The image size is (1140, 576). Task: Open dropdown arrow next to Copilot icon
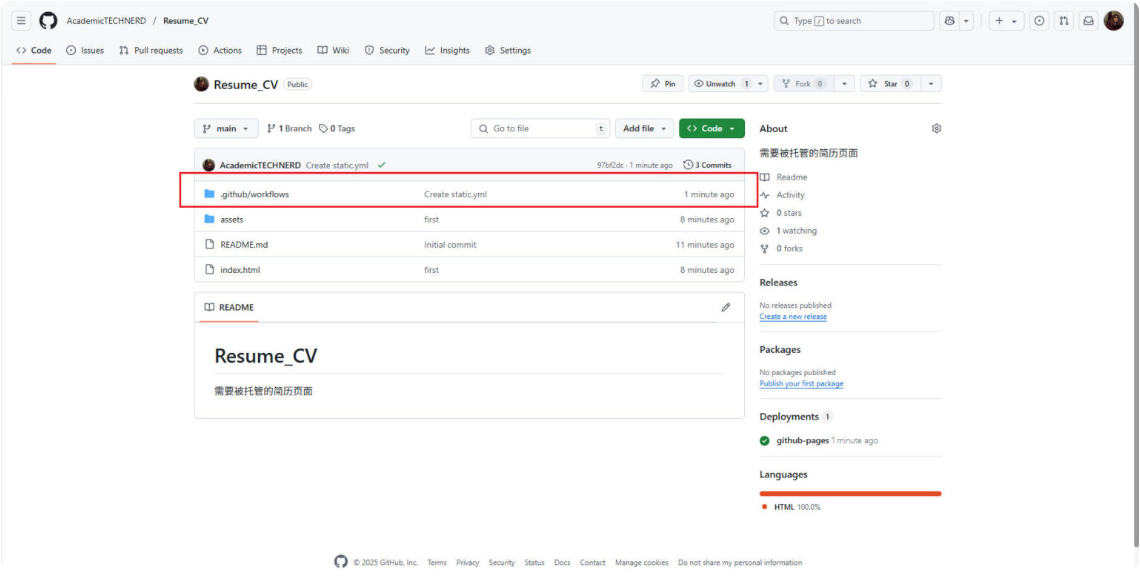pos(967,21)
